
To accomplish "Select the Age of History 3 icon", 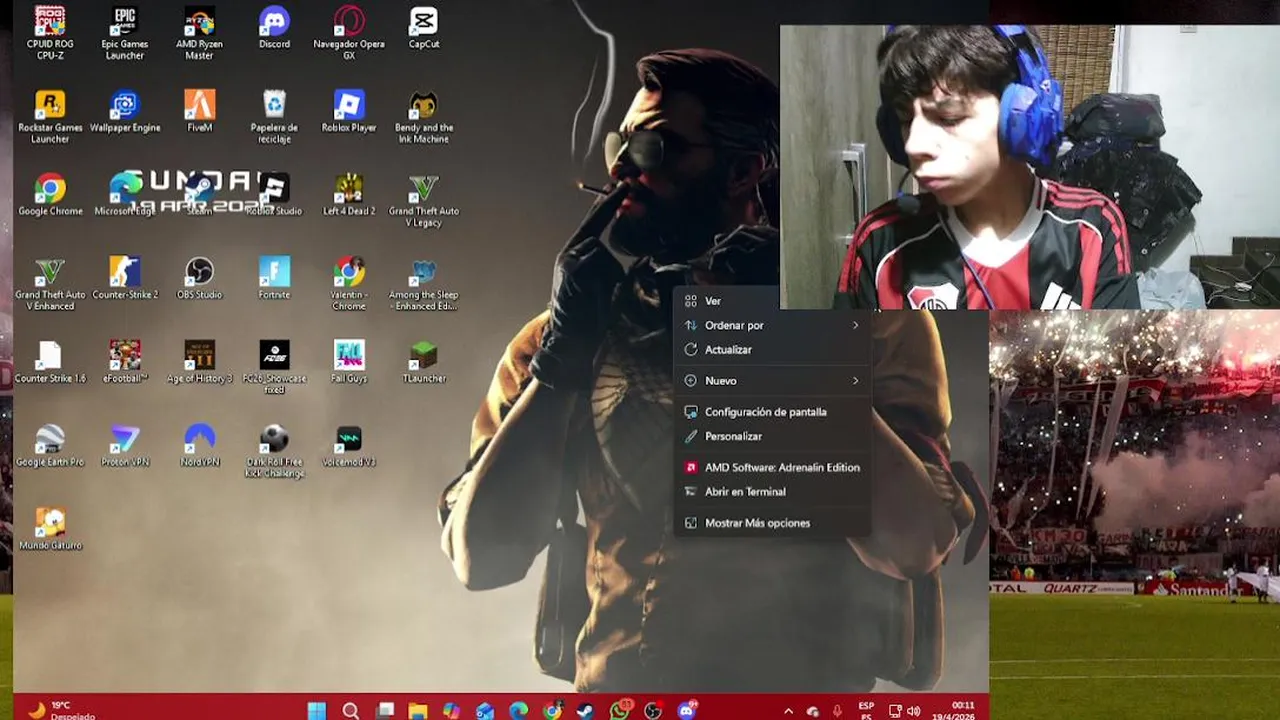I will point(199,362).
